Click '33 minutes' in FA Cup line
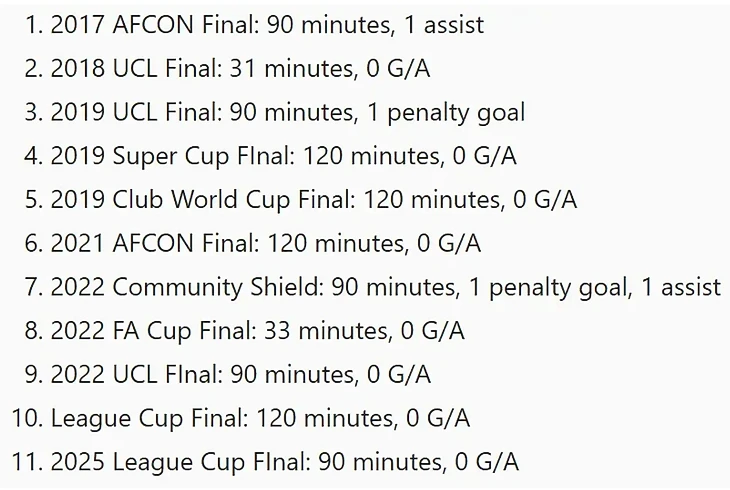730x490 pixels. [326, 331]
